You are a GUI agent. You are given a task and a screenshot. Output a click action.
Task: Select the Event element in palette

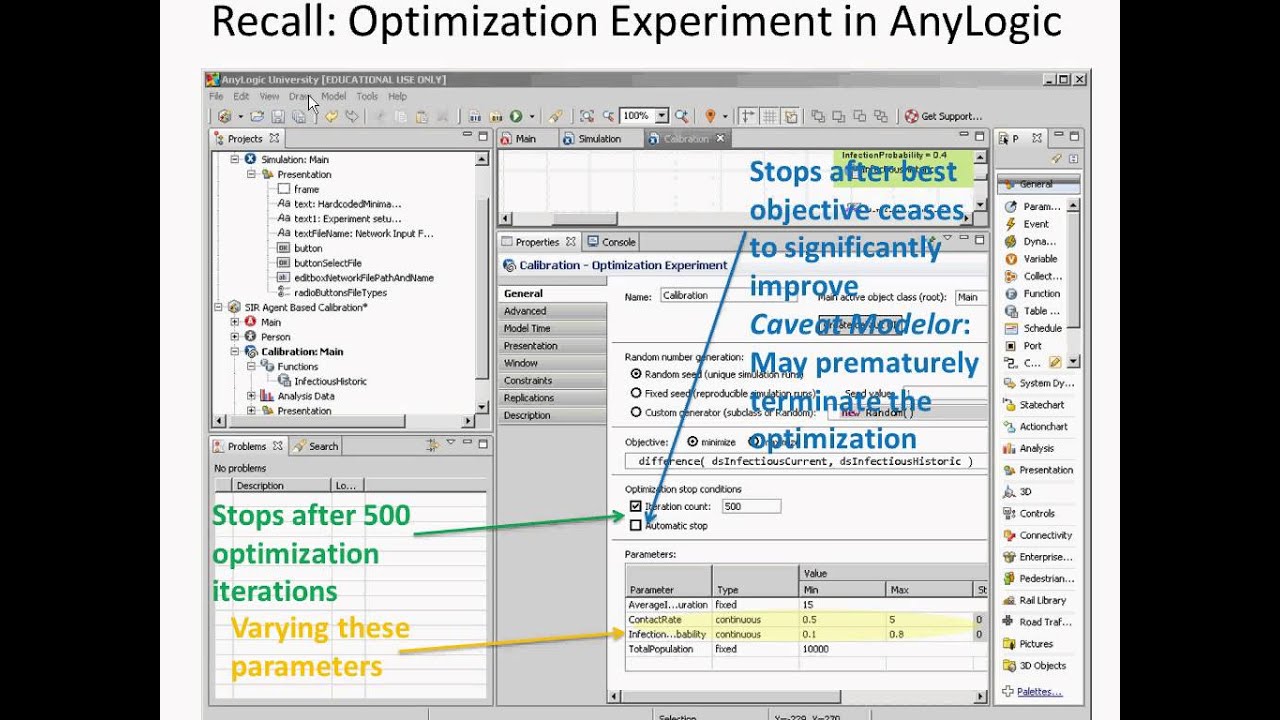(1027, 224)
